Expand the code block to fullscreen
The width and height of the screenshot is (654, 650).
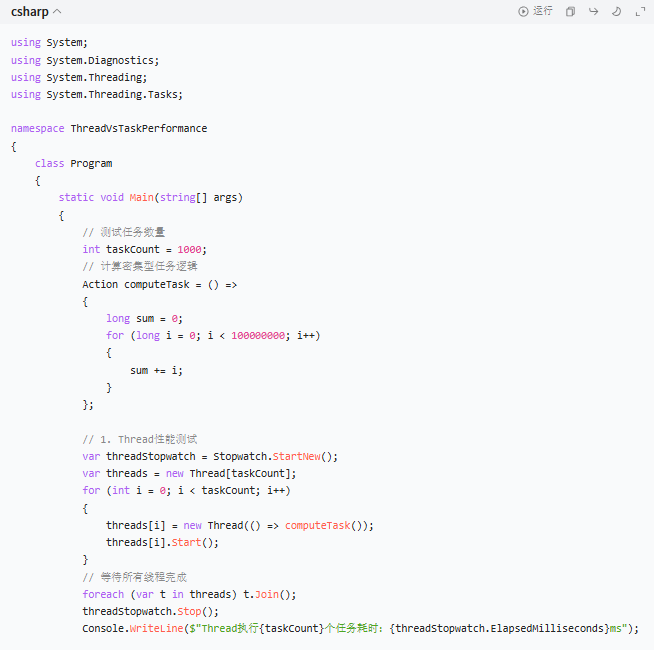(640, 11)
